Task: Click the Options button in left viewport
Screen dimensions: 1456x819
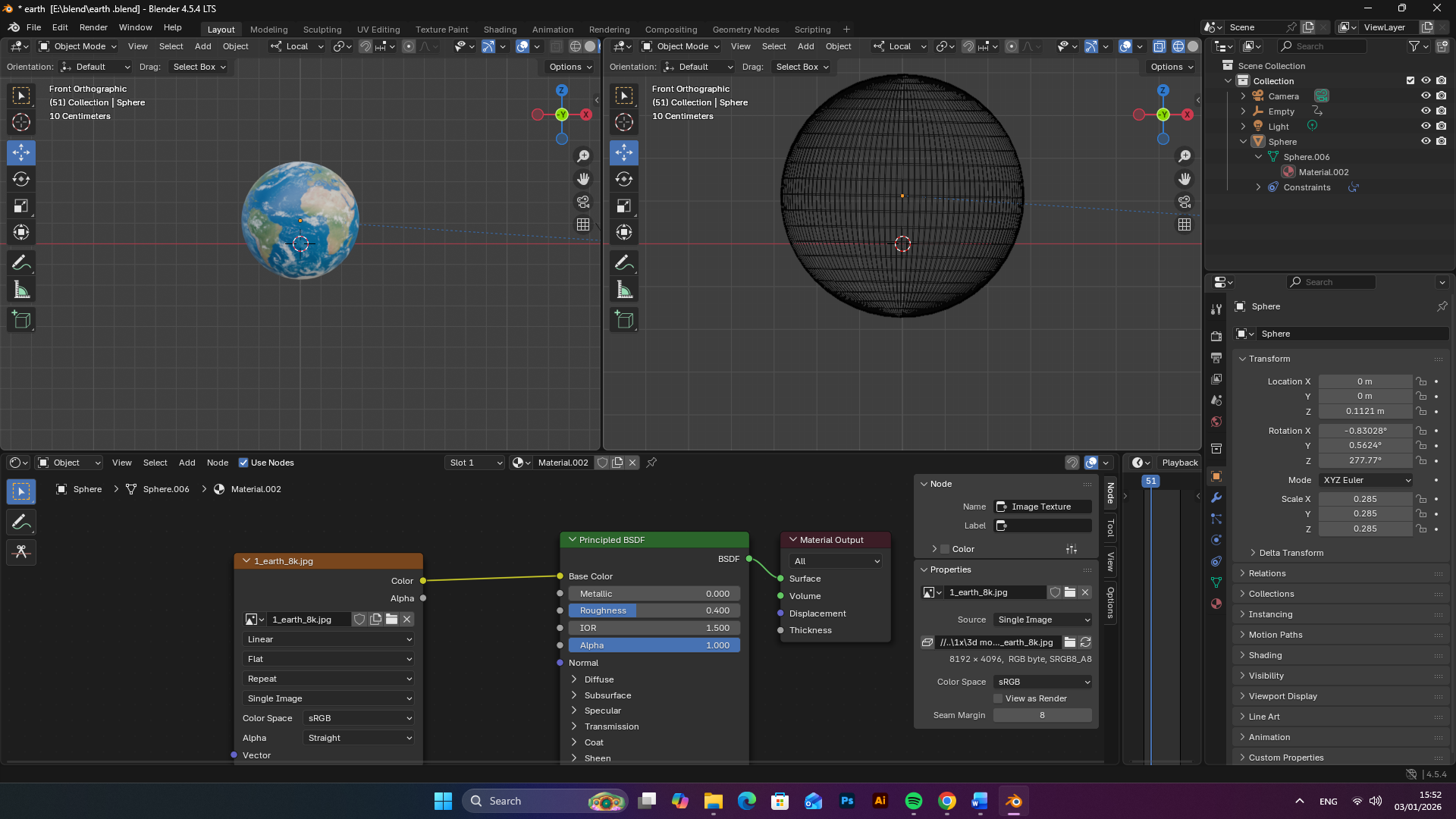Action: [570, 67]
